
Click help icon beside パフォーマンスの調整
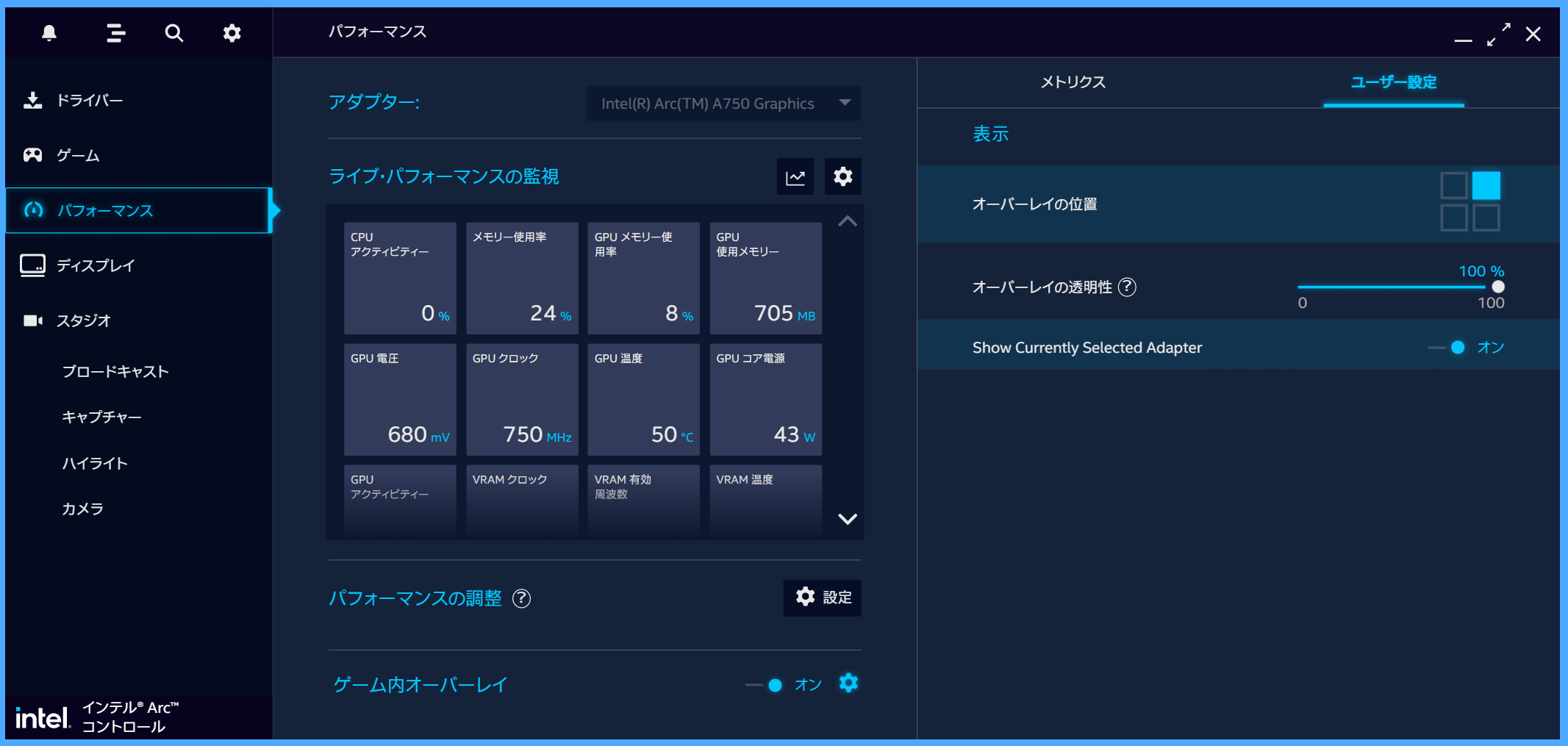pos(521,598)
